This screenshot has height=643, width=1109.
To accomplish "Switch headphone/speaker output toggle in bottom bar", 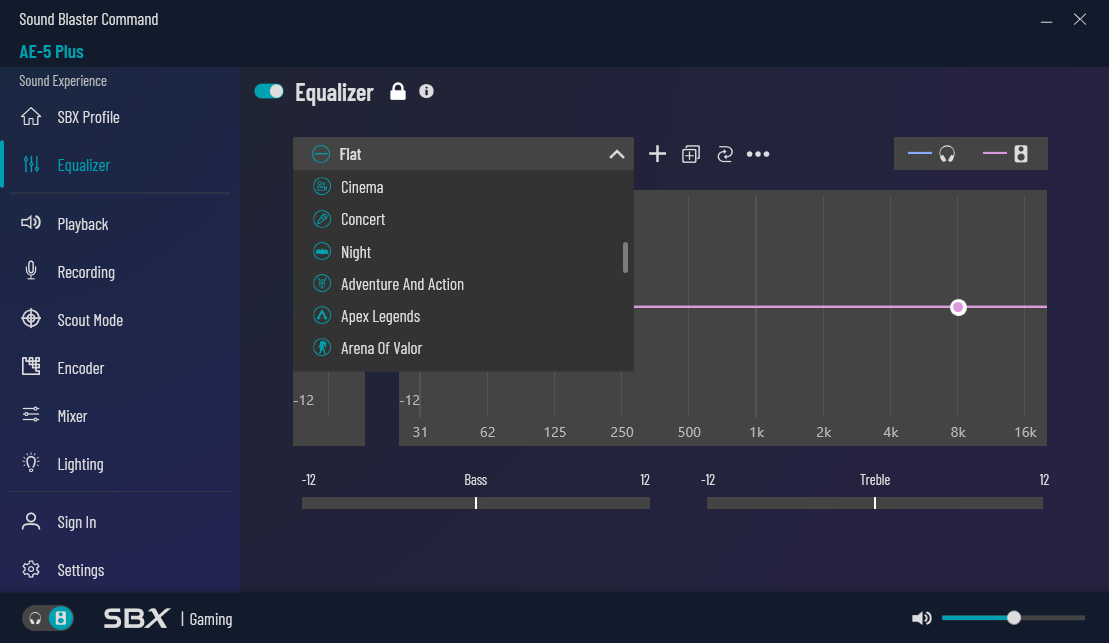I will [x=47, y=618].
